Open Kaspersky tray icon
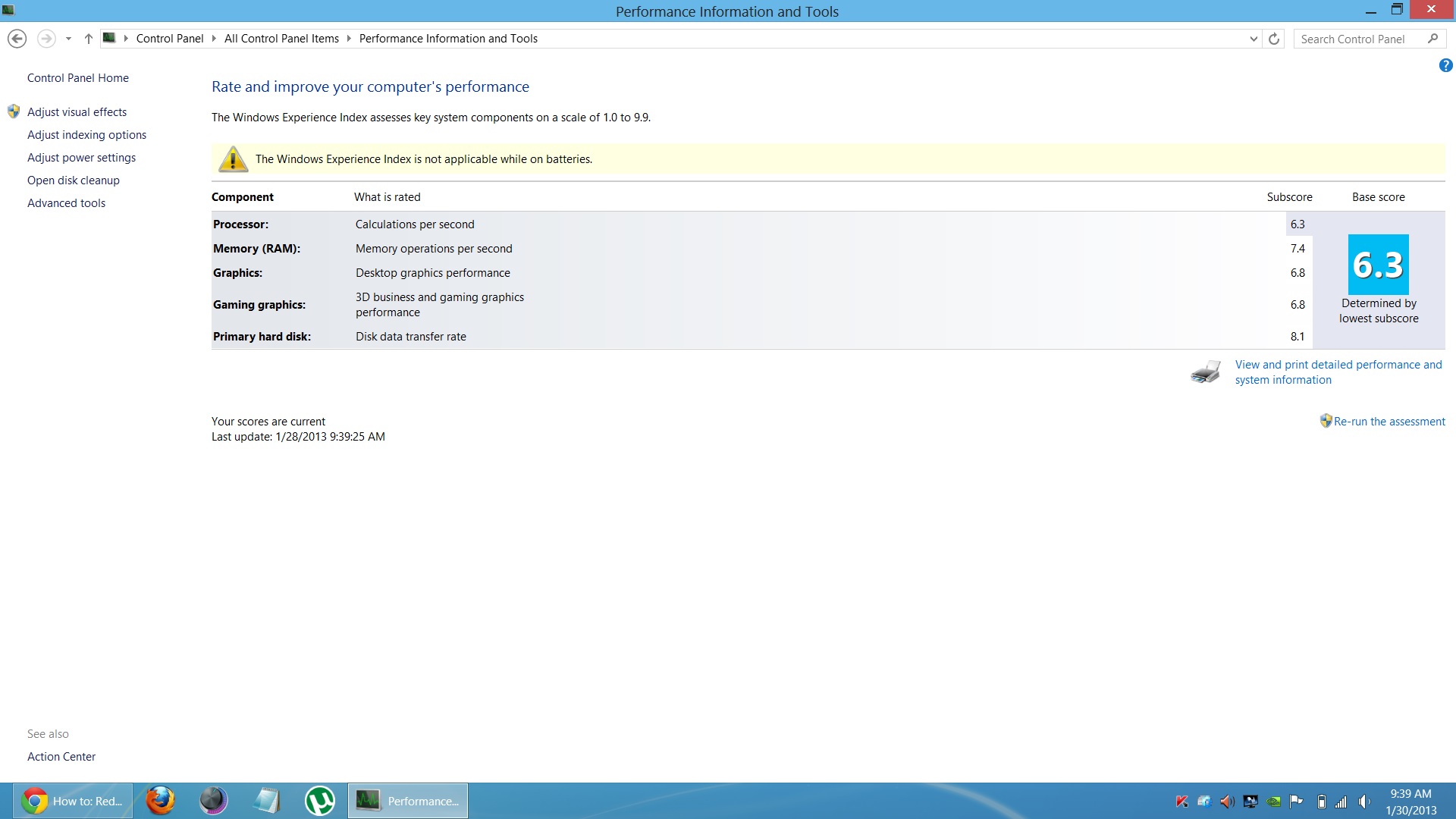This screenshot has height=819, width=1456. tap(1181, 802)
